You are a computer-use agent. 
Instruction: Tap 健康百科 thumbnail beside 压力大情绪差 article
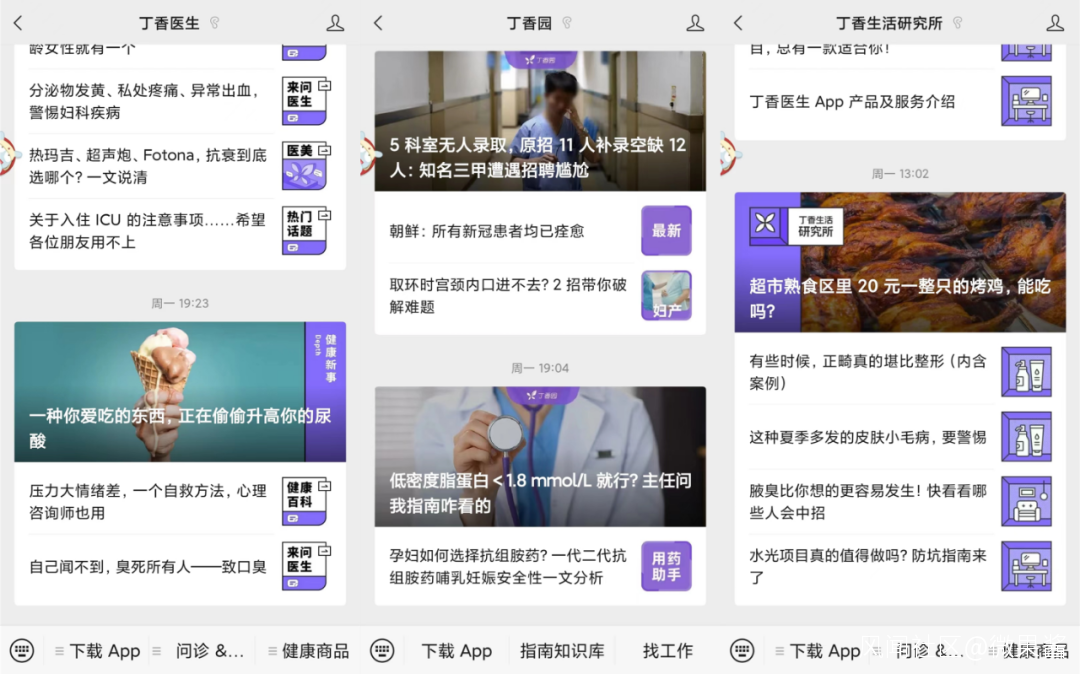click(x=307, y=501)
